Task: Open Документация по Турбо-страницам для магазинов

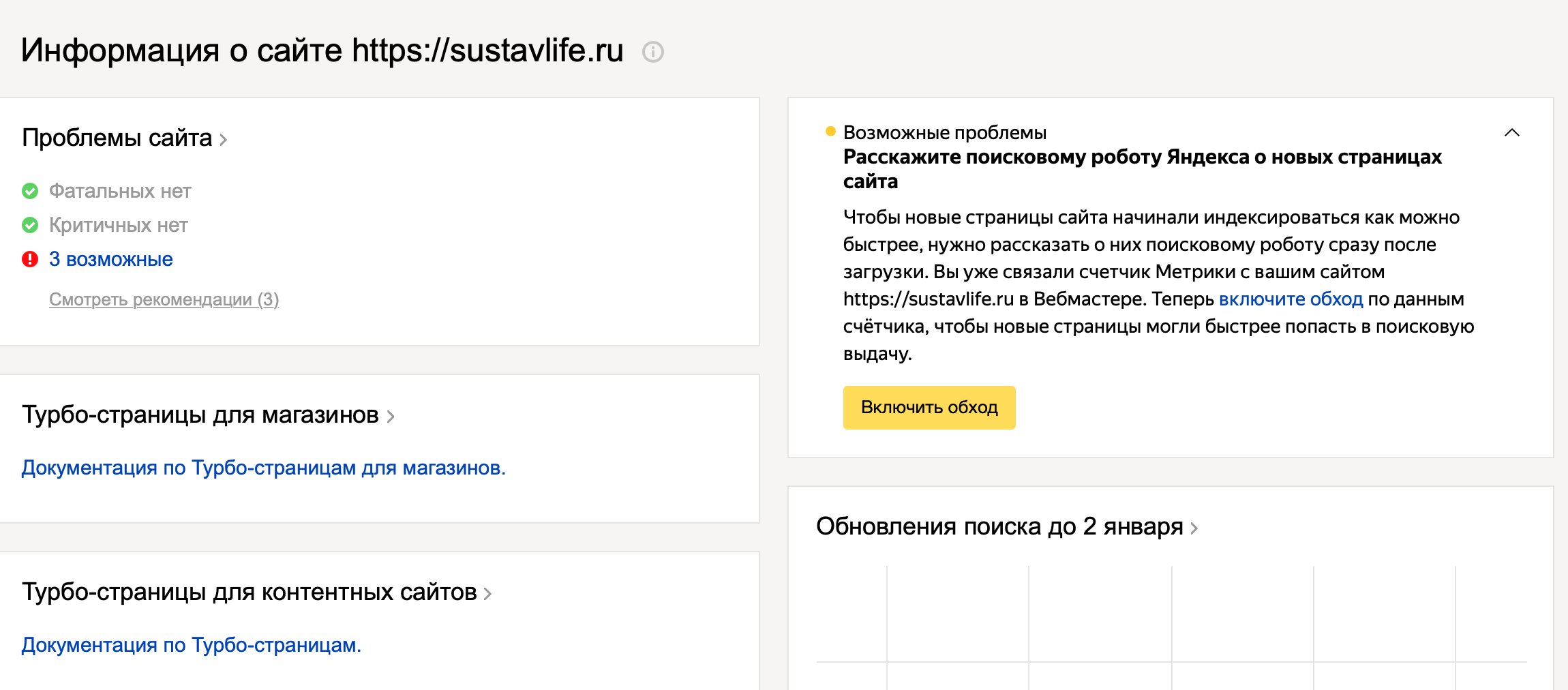Action: (x=263, y=468)
